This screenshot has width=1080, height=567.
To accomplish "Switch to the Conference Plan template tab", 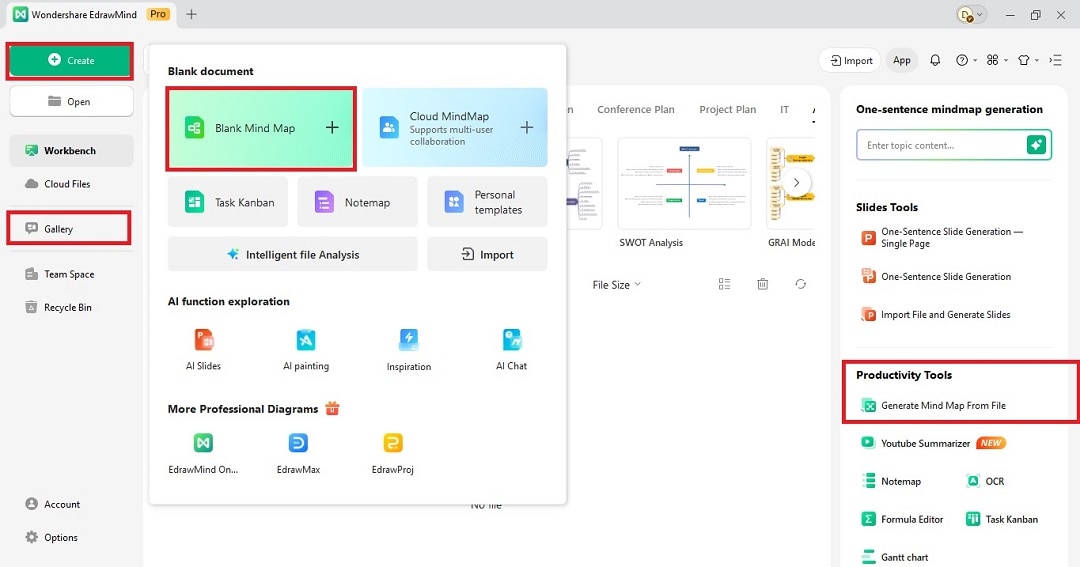I will (x=636, y=110).
